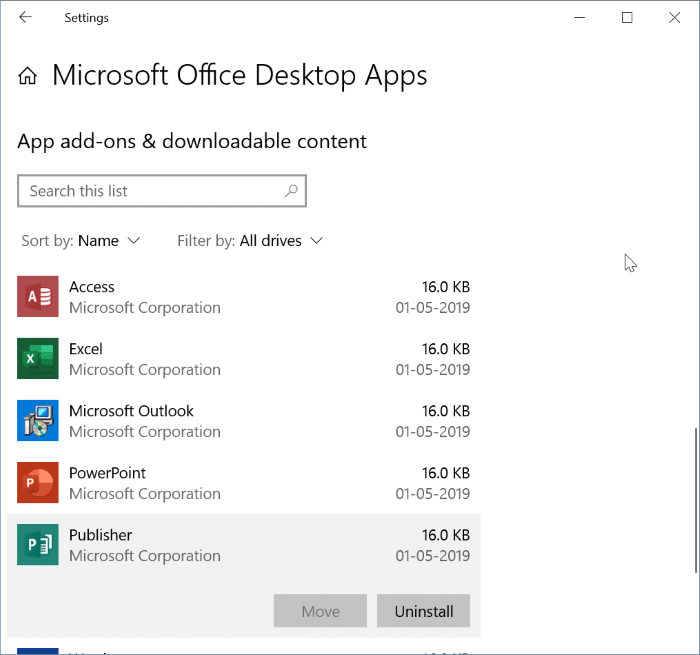
Task: Select the Microsoft Outlook entry name
Action: [131, 411]
